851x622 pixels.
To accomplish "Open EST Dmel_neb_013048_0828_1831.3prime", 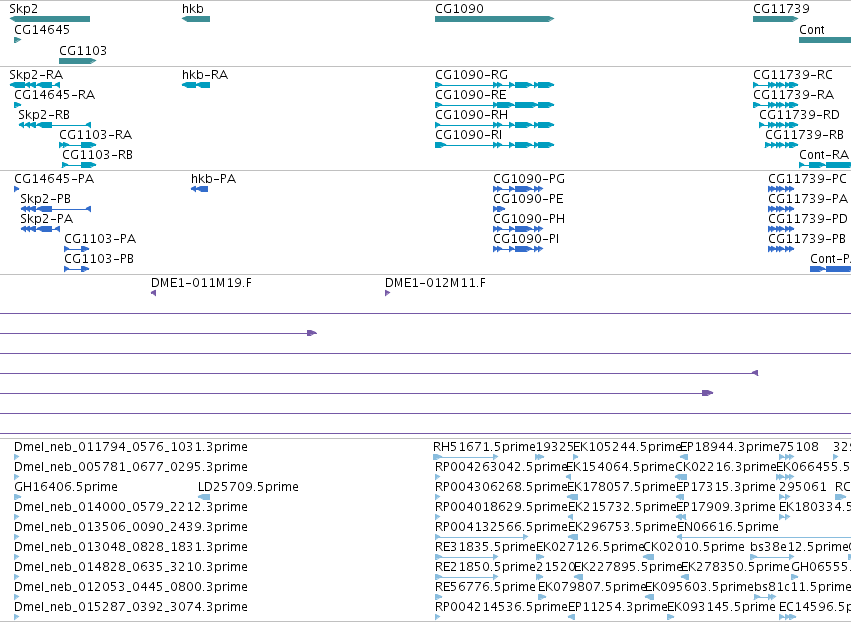I will coord(131,548).
